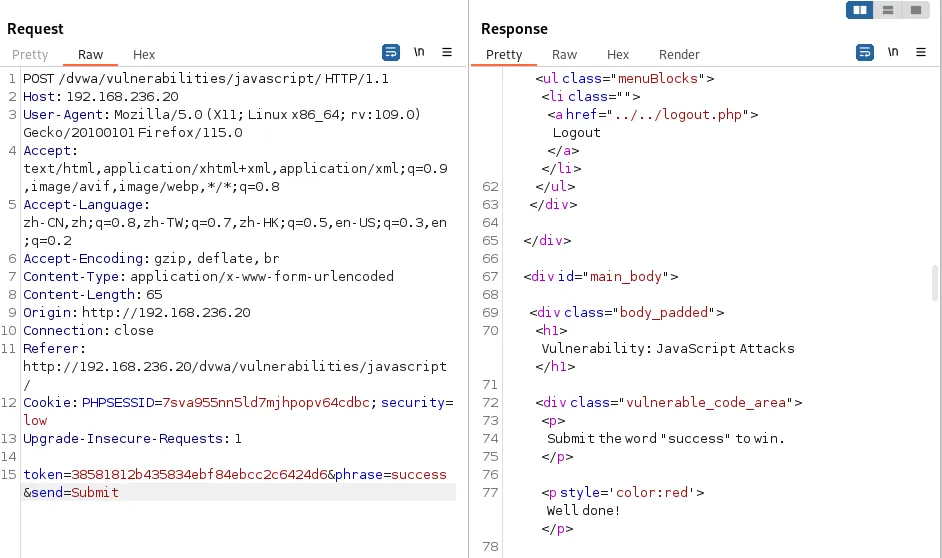Open the Response Render tab
This screenshot has height=558, width=942.
679,55
